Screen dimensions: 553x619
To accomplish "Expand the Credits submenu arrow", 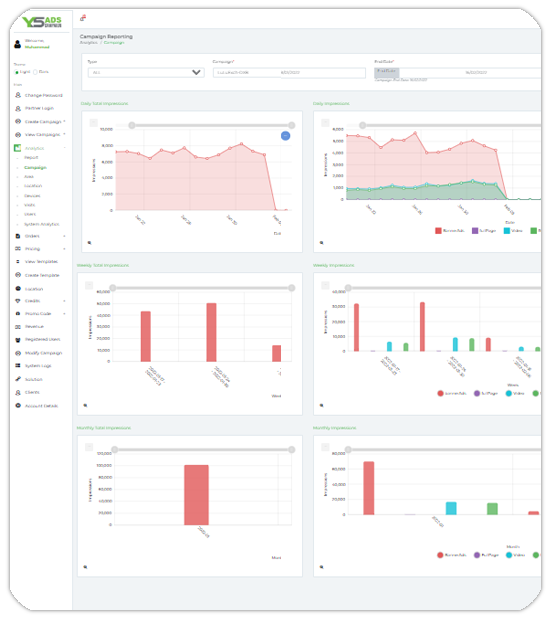I will pyautogui.click(x=64, y=301).
